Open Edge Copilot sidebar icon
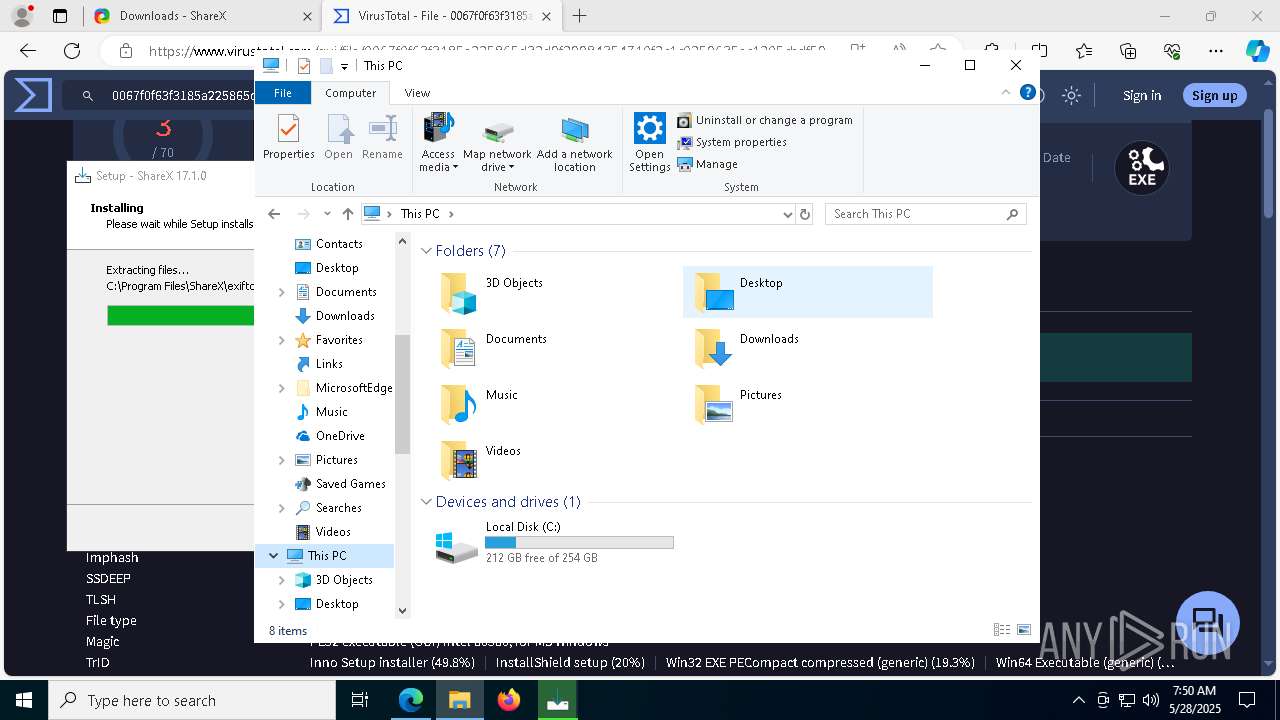Screen dimensions: 1280x720 (1257, 51)
